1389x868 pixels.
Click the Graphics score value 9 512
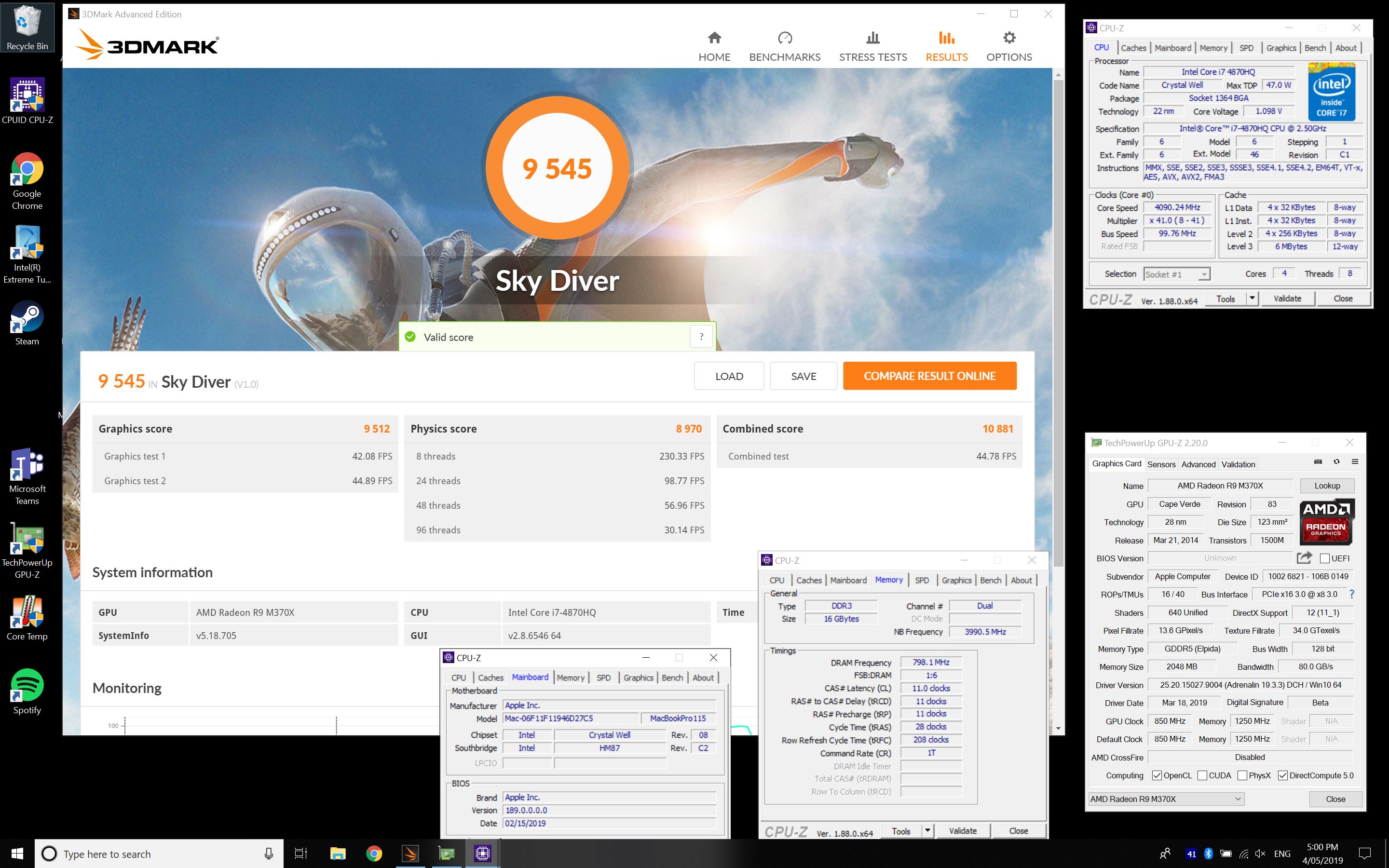pos(377,429)
